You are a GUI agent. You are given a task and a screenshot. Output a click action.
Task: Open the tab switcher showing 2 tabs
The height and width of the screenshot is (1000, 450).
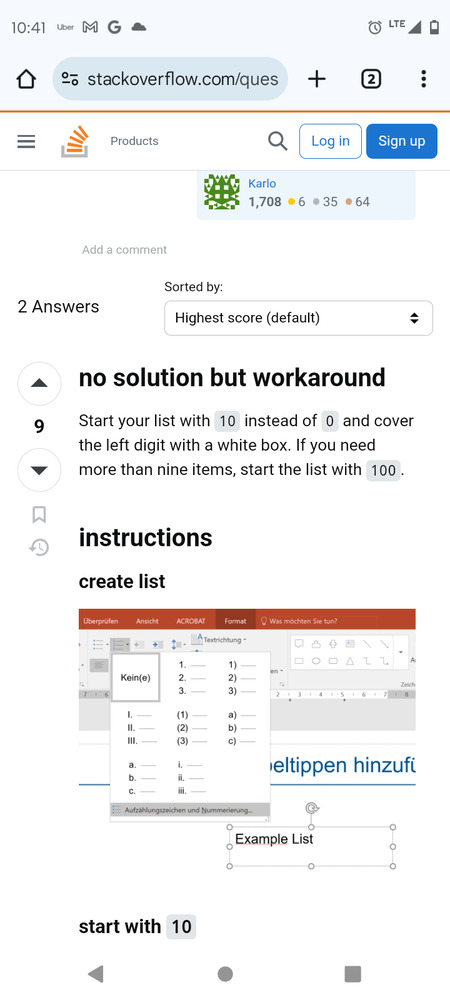pyautogui.click(x=371, y=79)
